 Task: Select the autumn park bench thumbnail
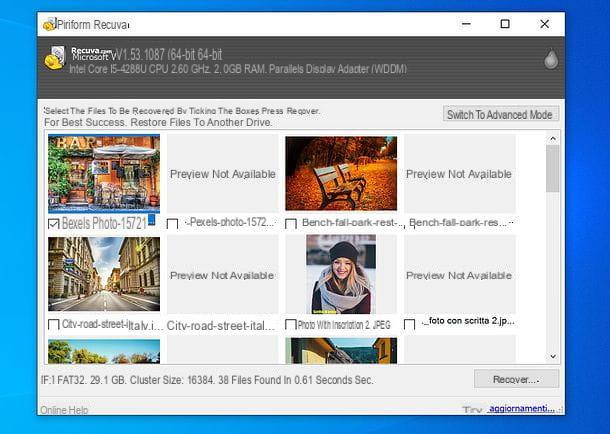click(x=341, y=173)
